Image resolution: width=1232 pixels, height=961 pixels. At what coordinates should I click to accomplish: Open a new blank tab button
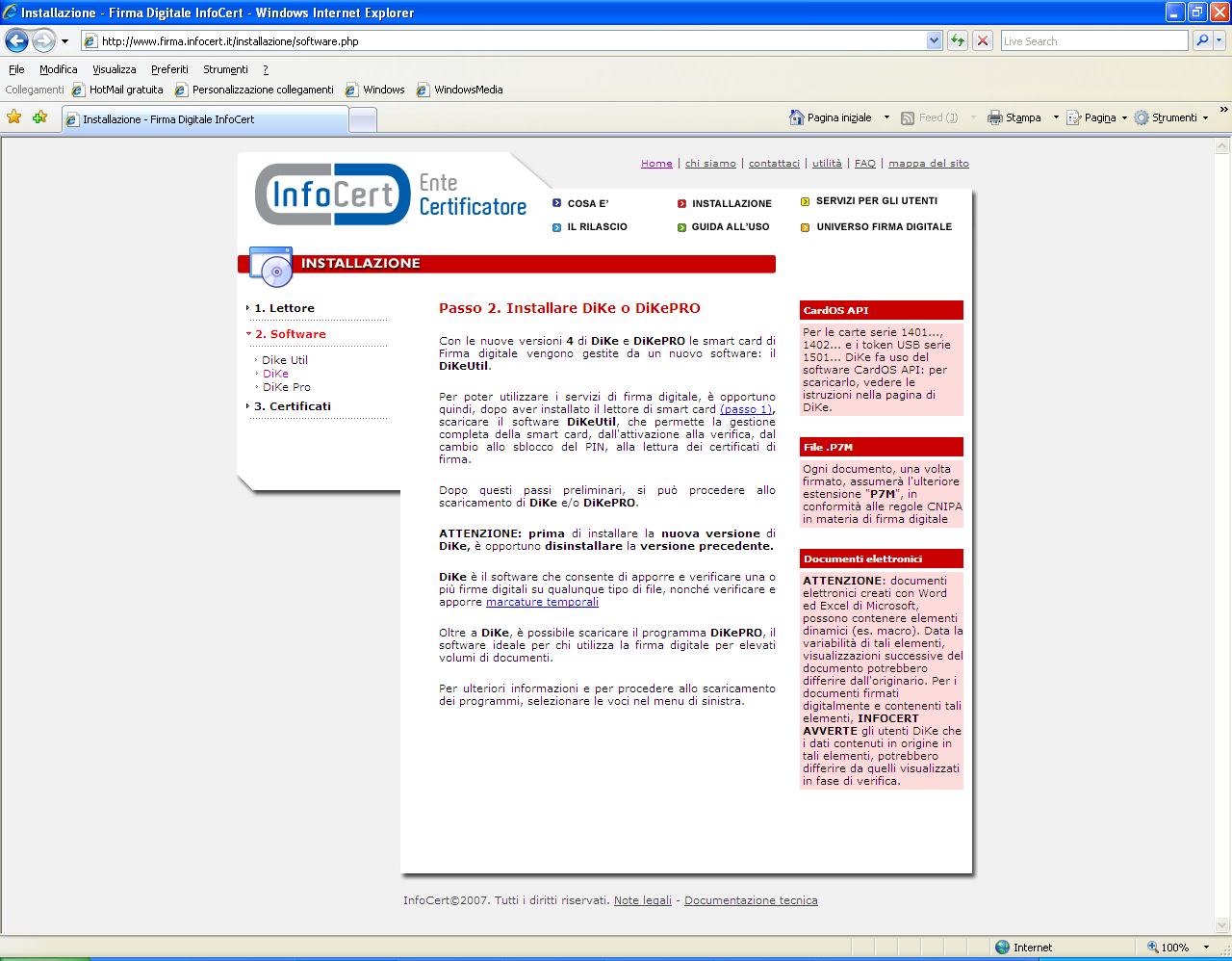pyautogui.click(x=363, y=119)
